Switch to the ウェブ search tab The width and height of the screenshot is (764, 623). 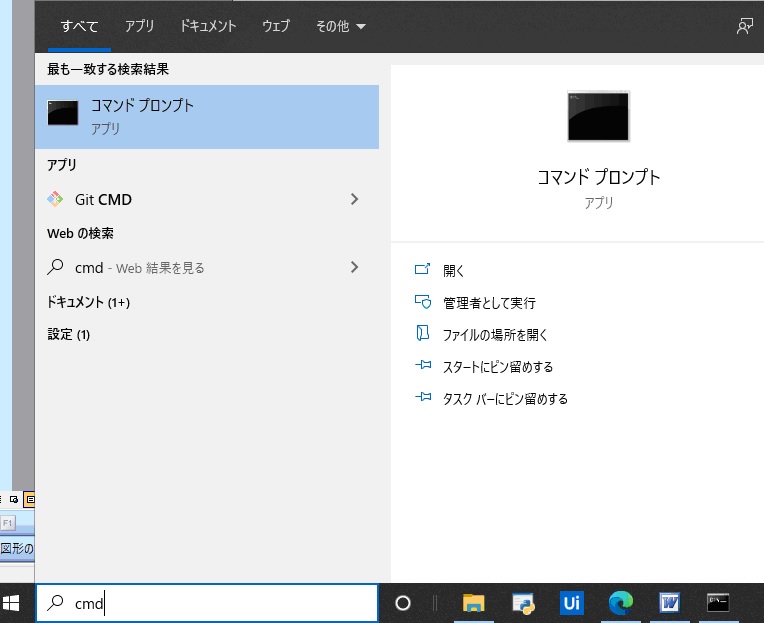[276, 26]
